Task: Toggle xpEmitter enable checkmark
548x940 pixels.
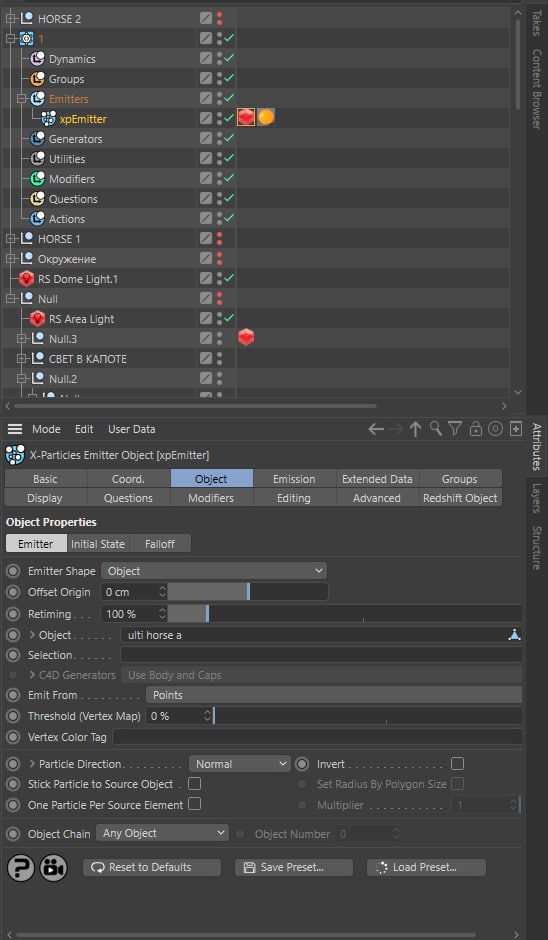Action: pyautogui.click(x=229, y=118)
